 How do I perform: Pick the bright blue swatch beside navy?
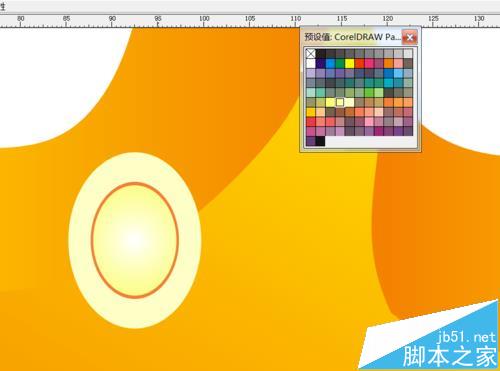[330, 63]
